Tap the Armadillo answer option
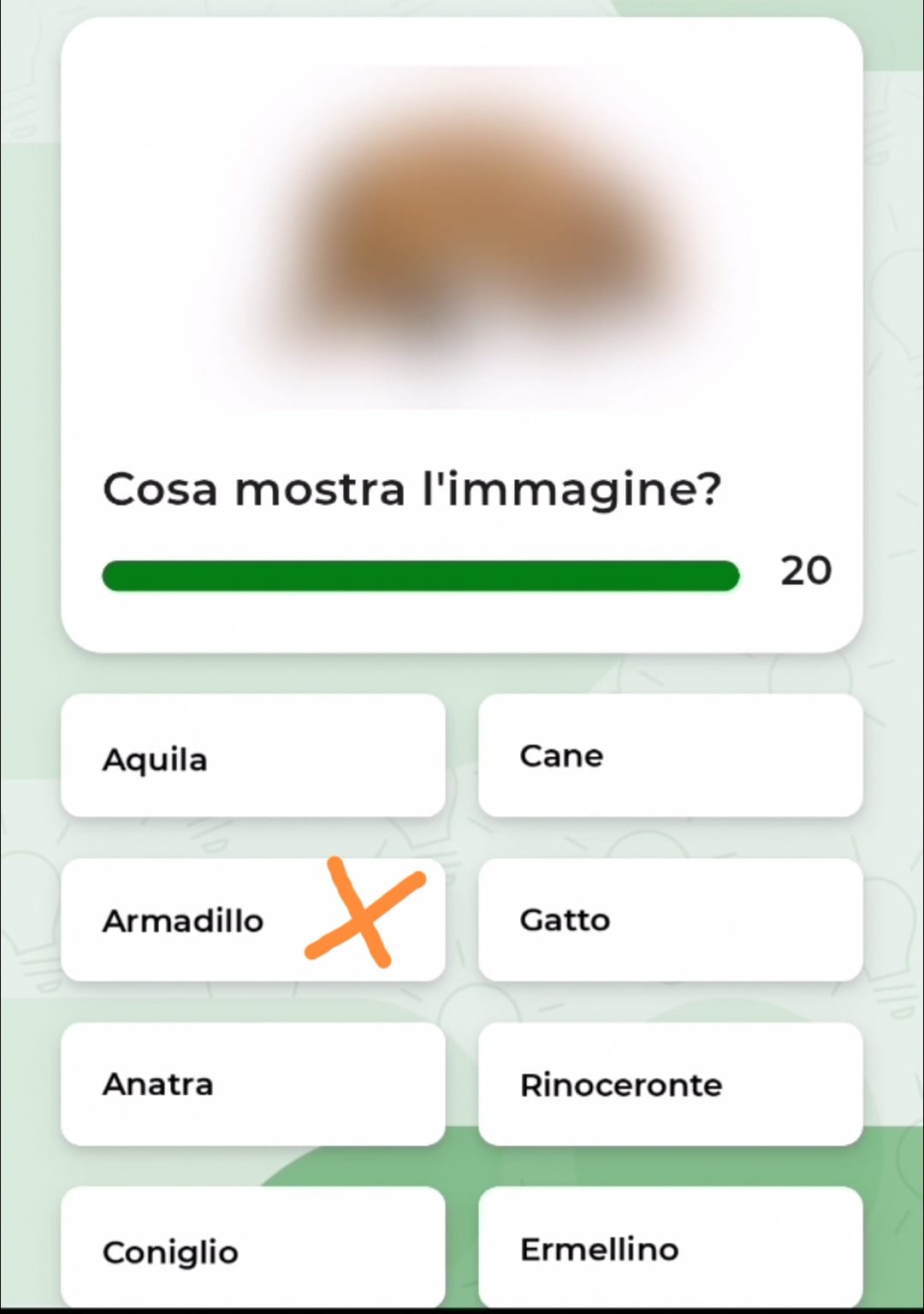 [x=253, y=920]
